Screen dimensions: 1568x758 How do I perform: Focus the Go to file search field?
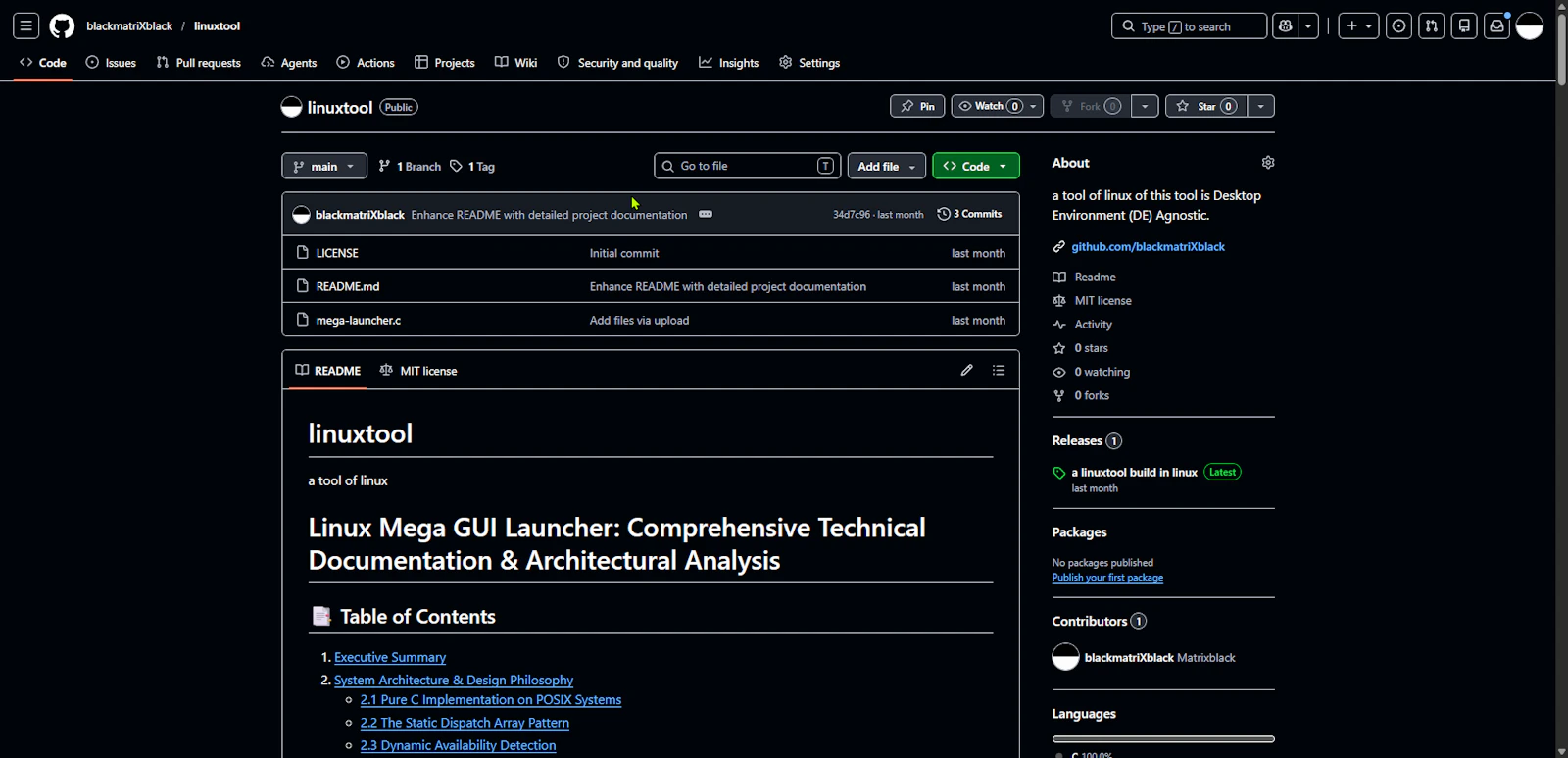(747, 166)
